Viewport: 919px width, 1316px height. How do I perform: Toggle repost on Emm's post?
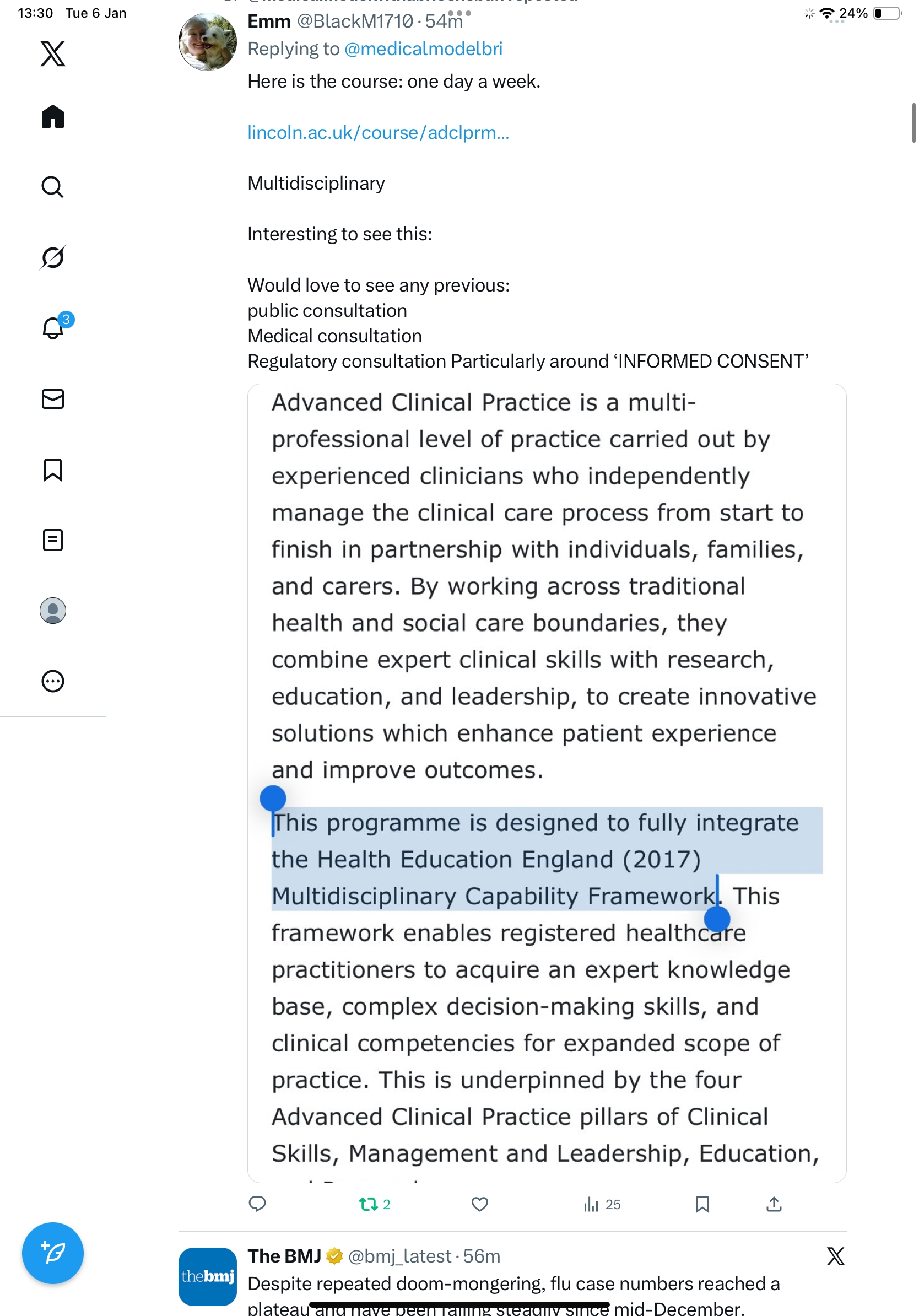(x=369, y=1204)
